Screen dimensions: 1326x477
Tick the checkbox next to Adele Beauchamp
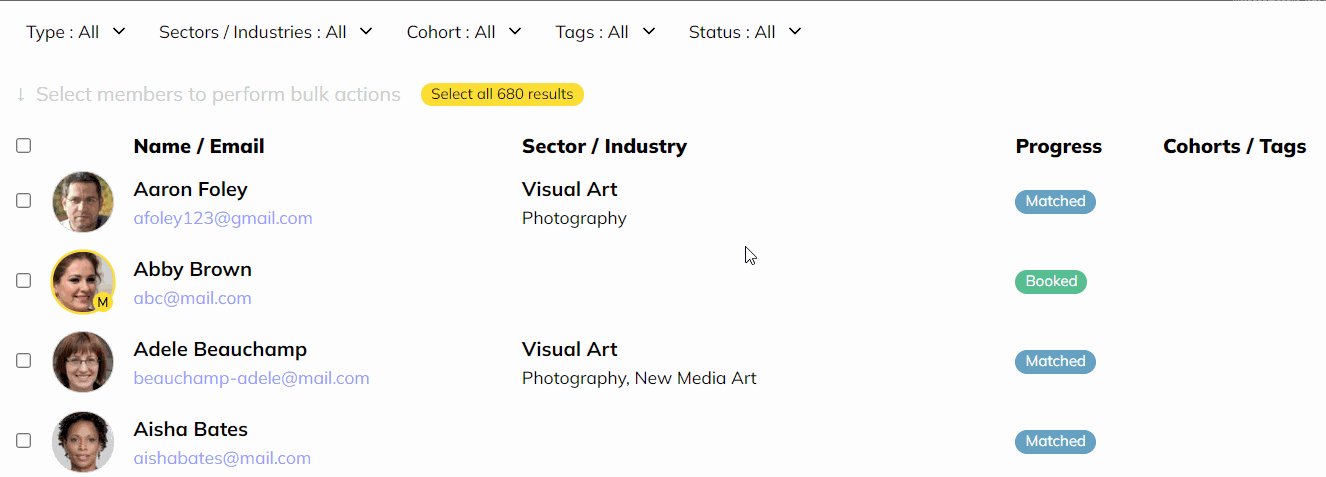24,361
